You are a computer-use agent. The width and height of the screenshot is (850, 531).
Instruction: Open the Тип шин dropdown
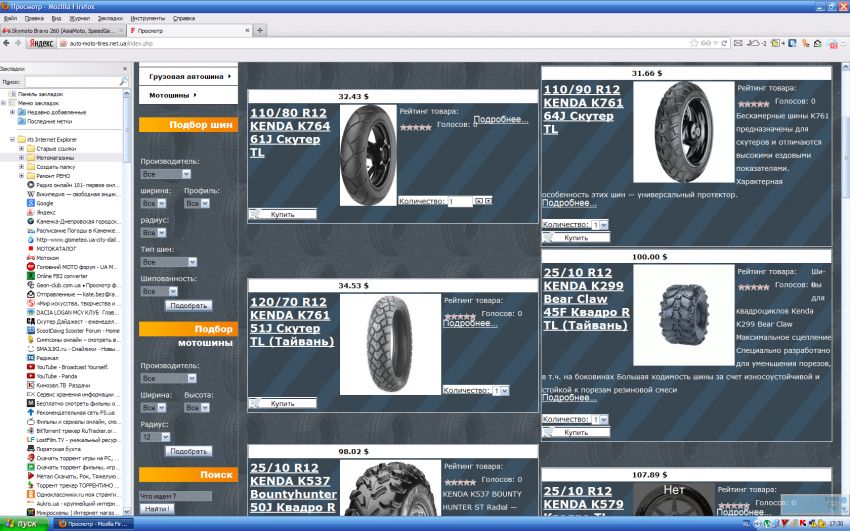tap(169, 262)
